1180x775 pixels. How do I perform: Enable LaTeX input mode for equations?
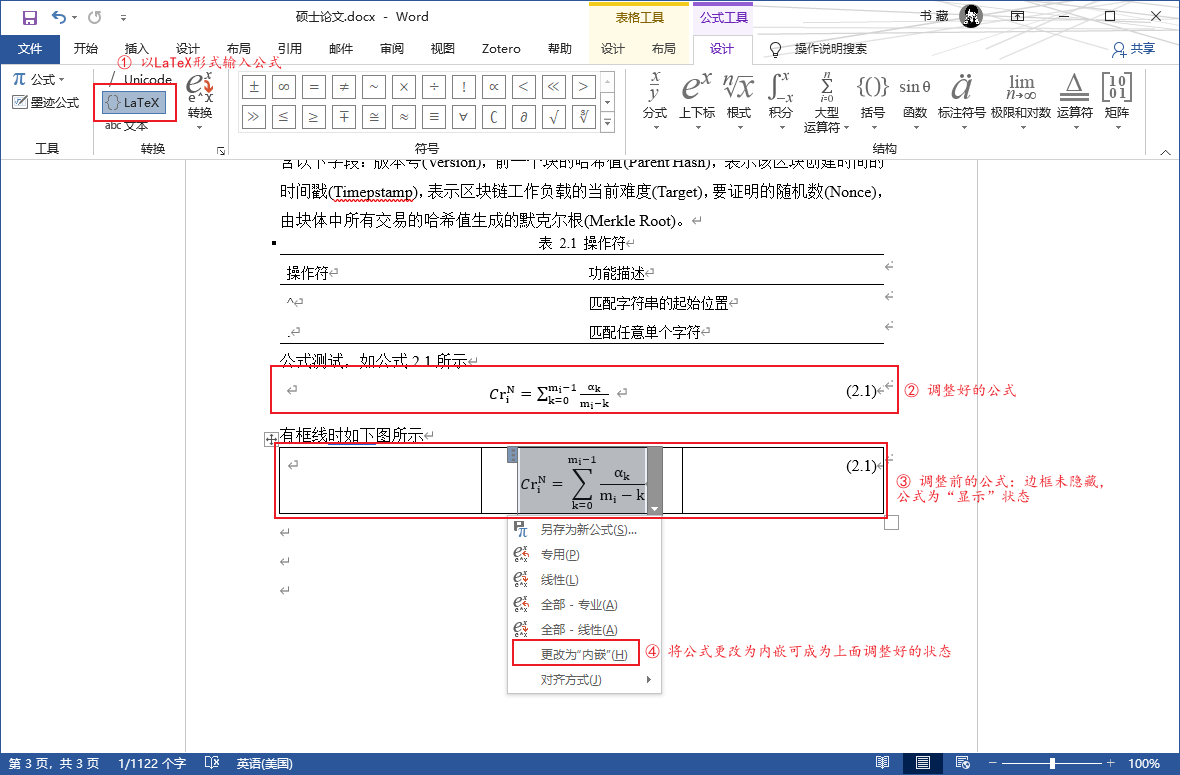pos(134,102)
